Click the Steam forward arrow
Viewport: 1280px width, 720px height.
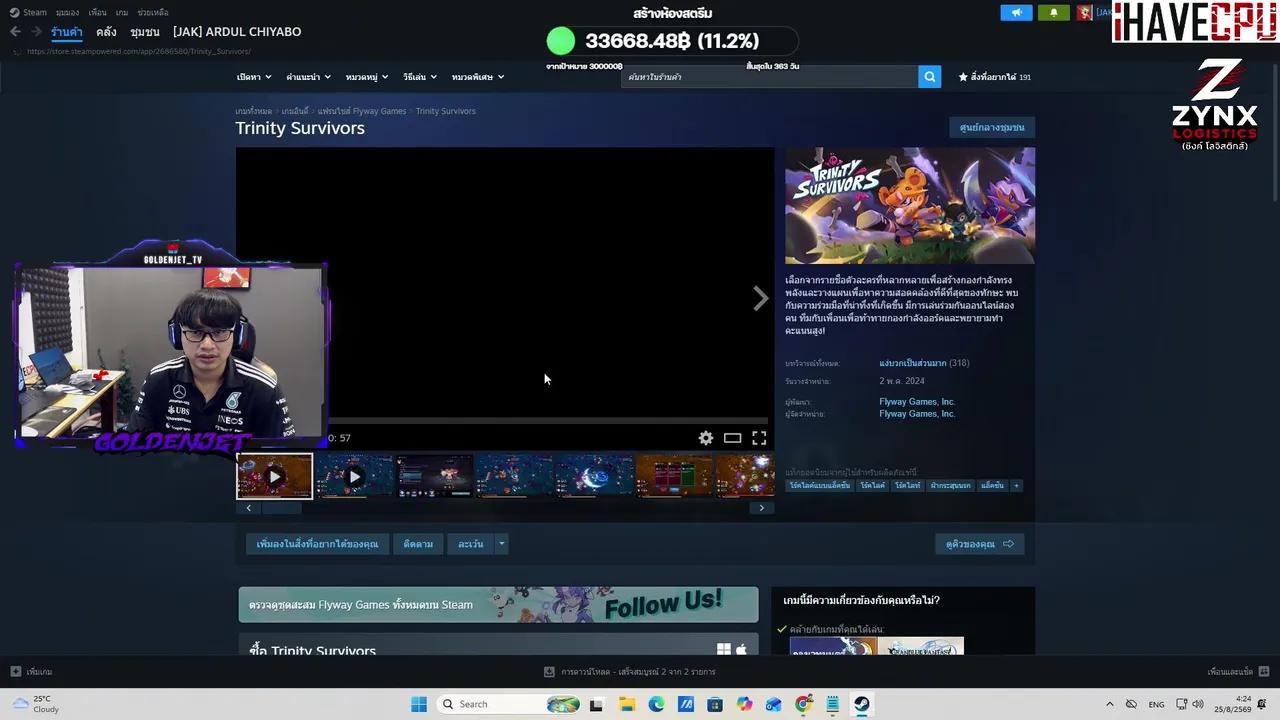pos(36,32)
